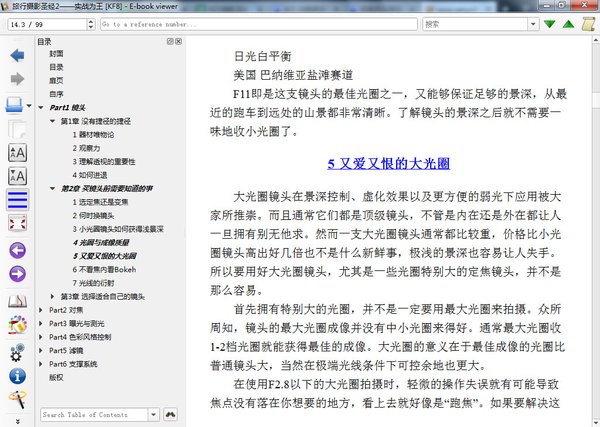This screenshot has height=427, width=600.
Task: Find next match with the green down arrow
Action: pos(549,24)
